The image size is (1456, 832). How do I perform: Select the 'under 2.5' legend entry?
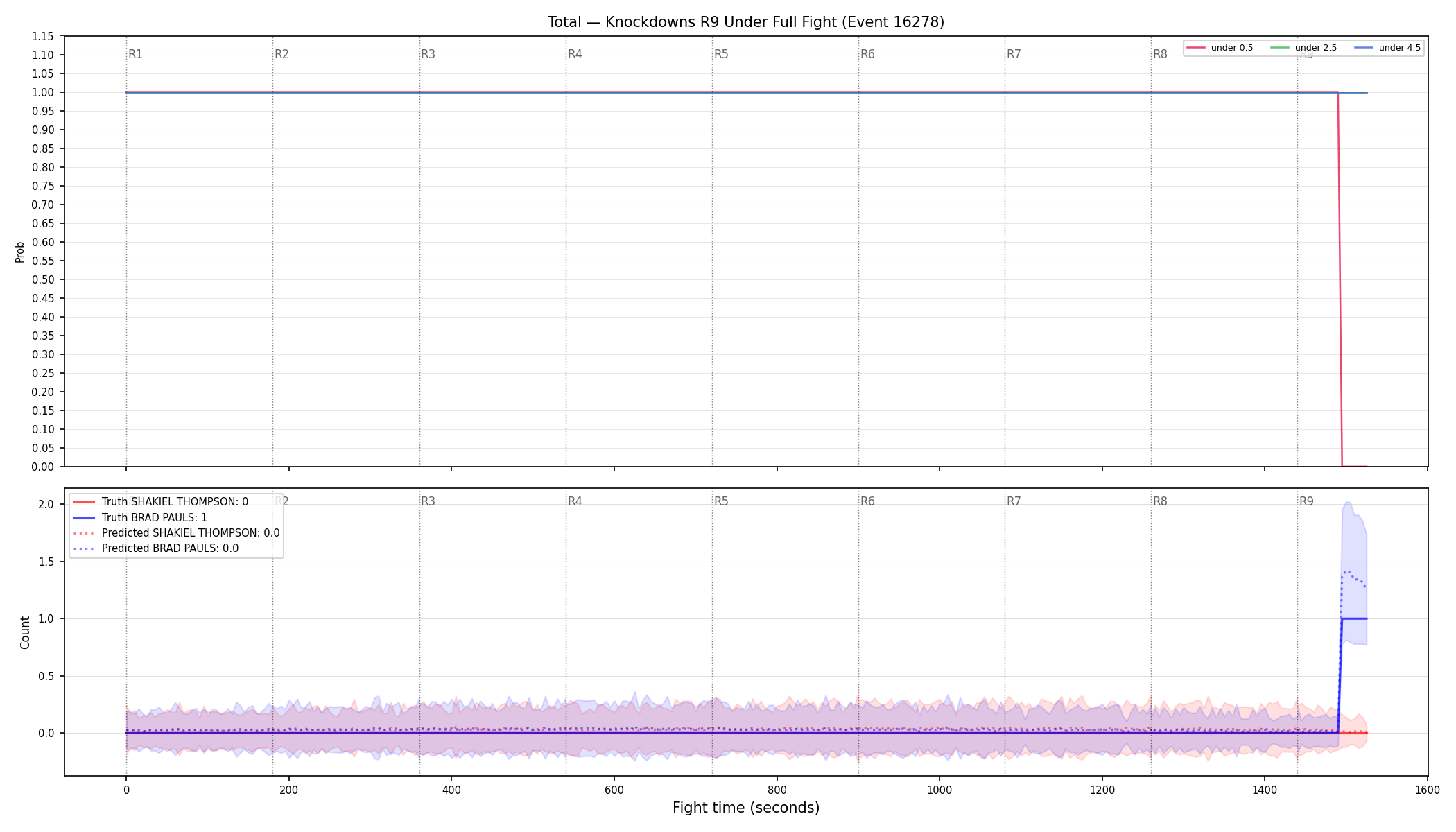(1303, 48)
